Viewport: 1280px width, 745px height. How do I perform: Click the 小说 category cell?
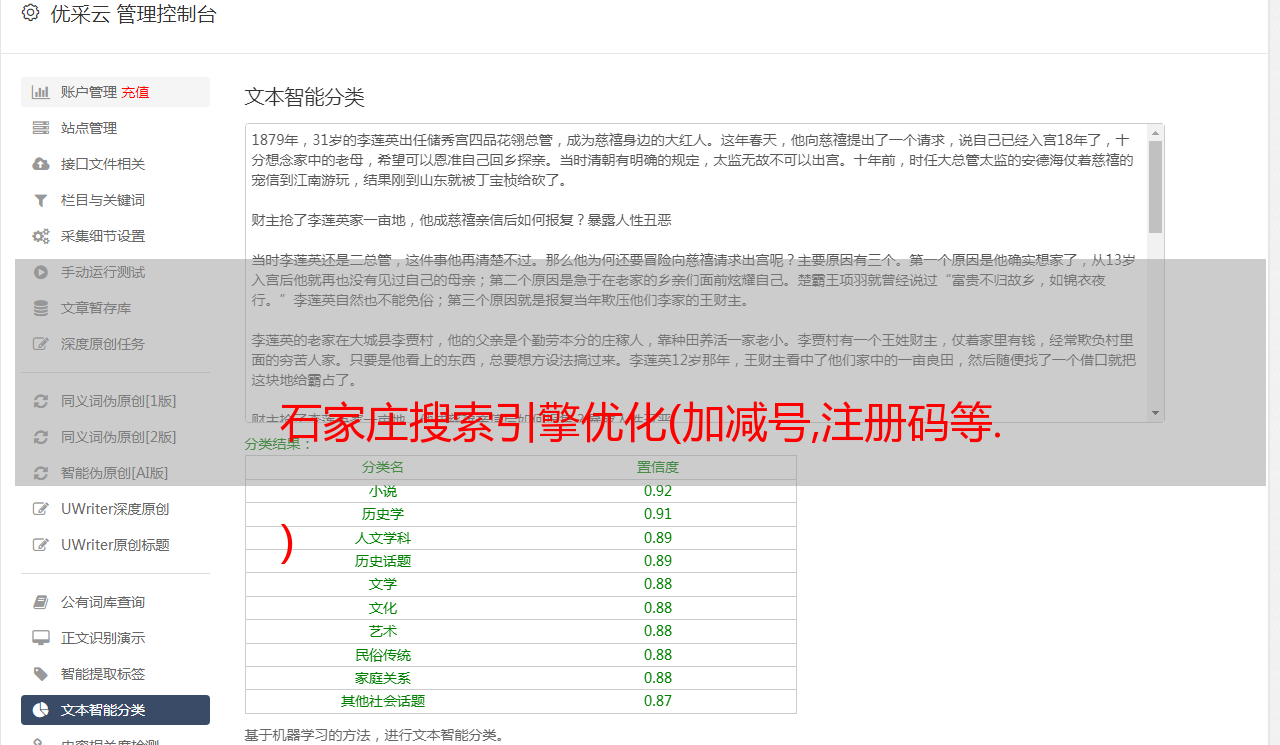383,491
